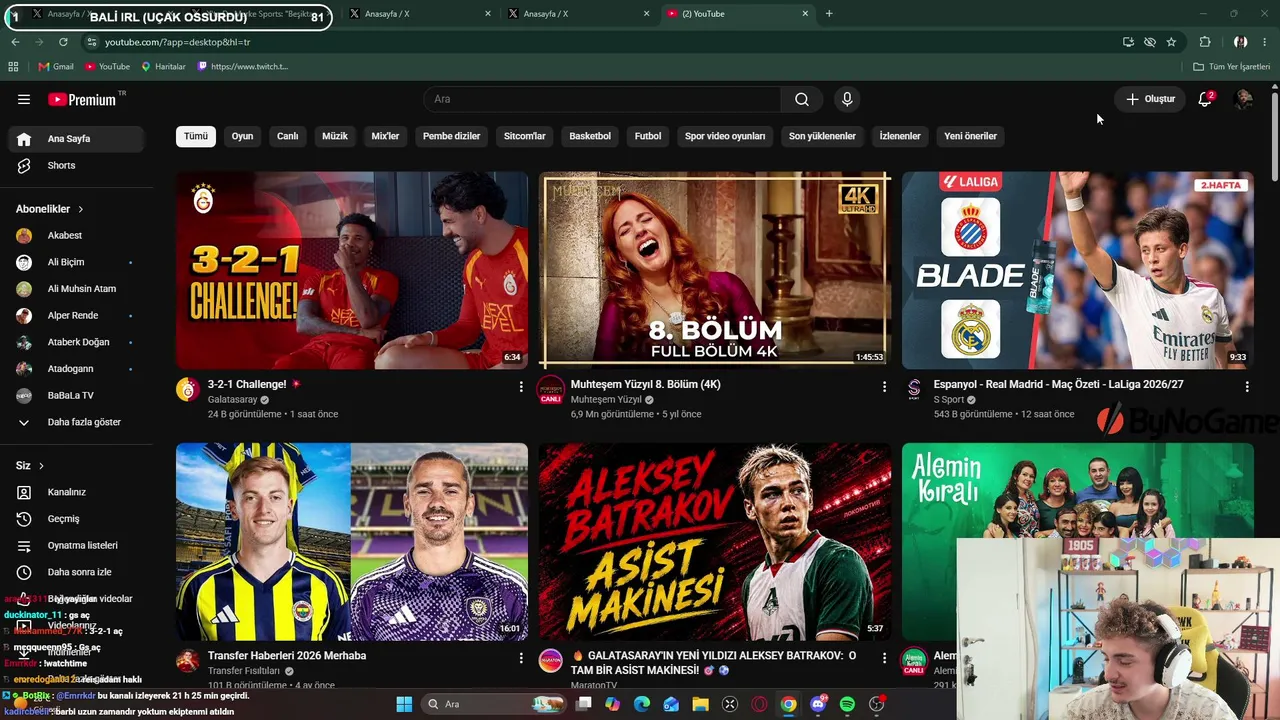Image resolution: width=1280 pixels, height=720 pixels.
Task: Play the Muhteşem Yüzyıl 8. Bölüm thumbnail
Action: [715, 270]
